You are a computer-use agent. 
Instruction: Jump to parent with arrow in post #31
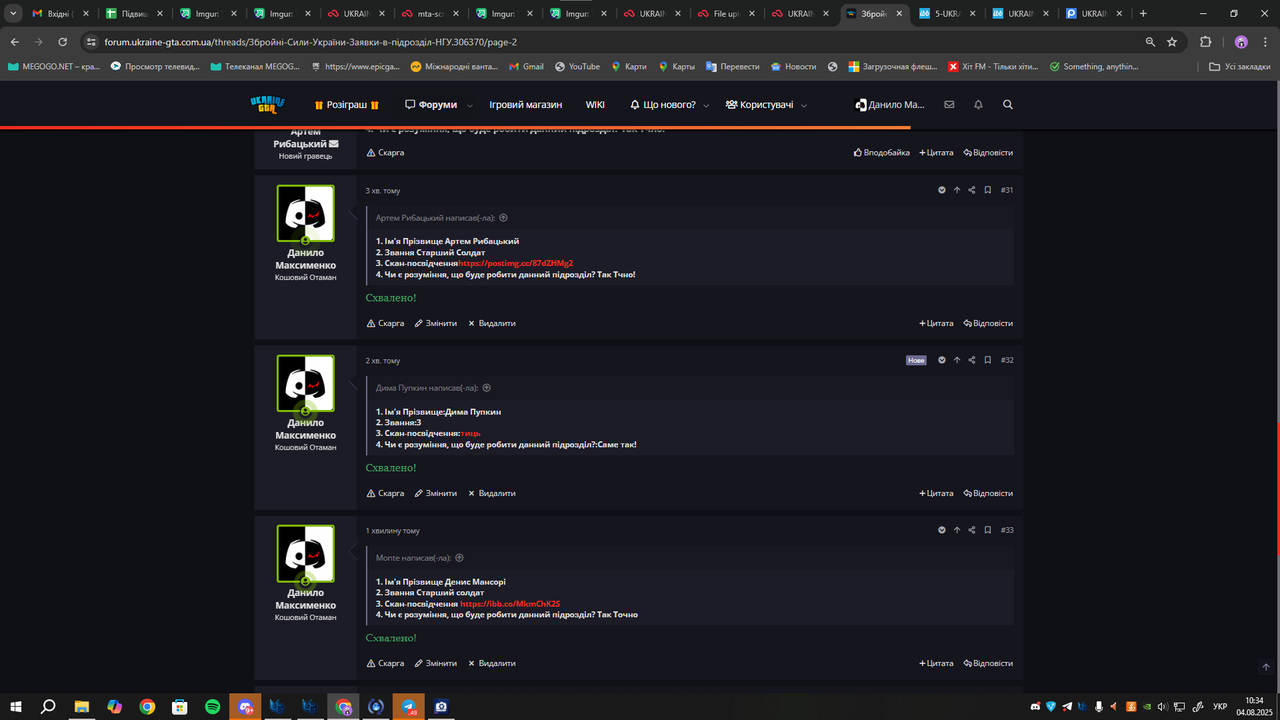pos(957,190)
